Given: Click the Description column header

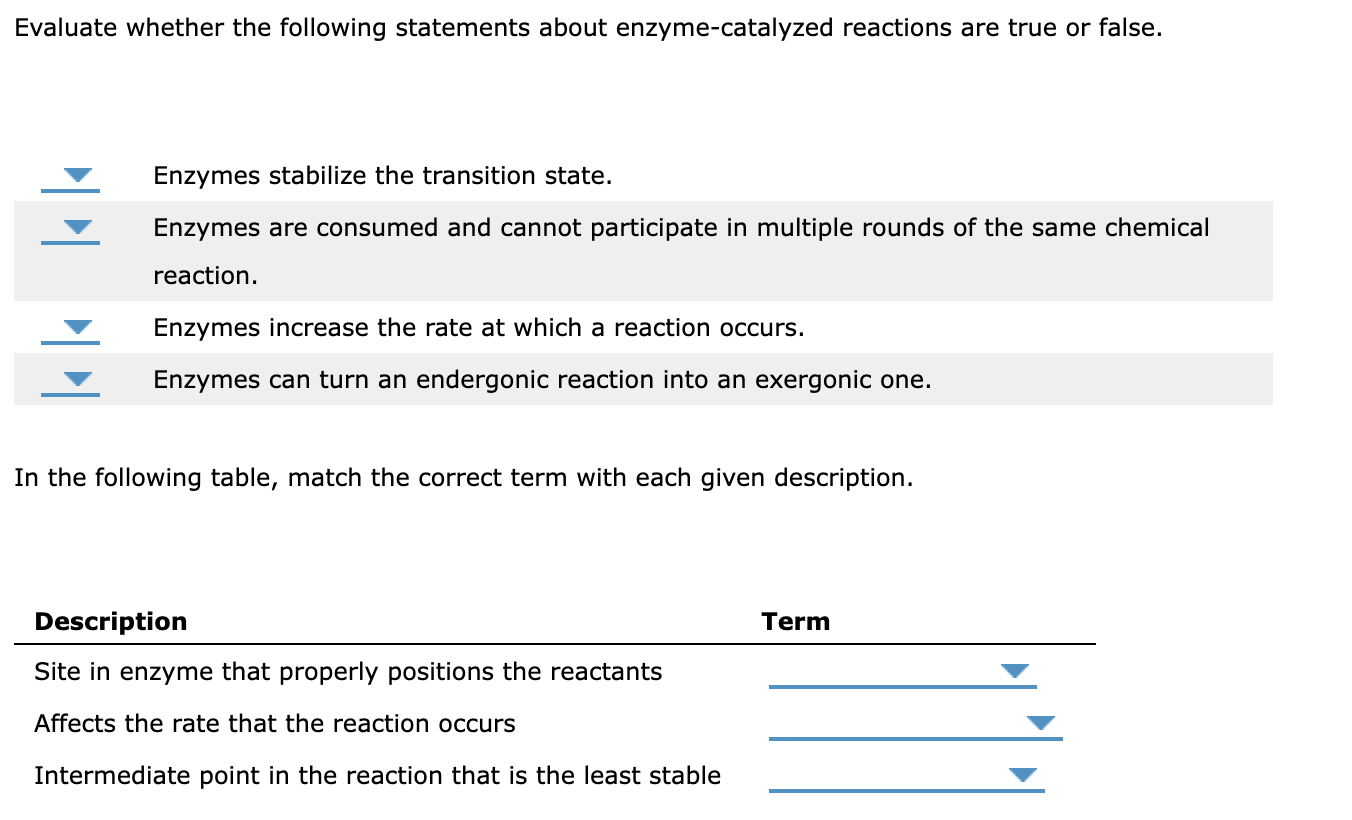Looking at the screenshot, I should click(x=111, y=621).
